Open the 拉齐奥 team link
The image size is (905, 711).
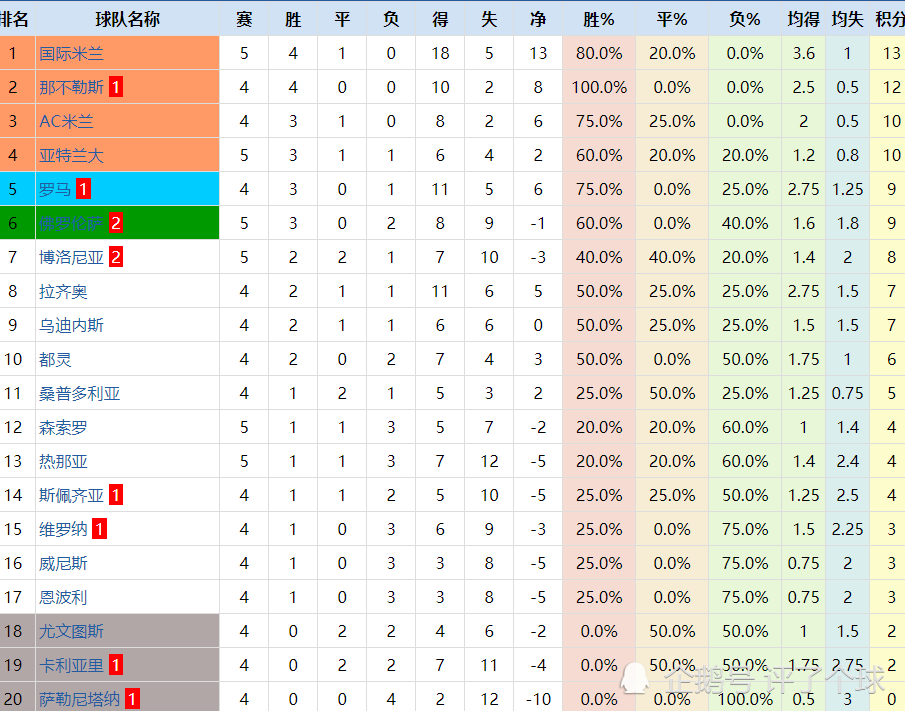[x=63, y=292]
